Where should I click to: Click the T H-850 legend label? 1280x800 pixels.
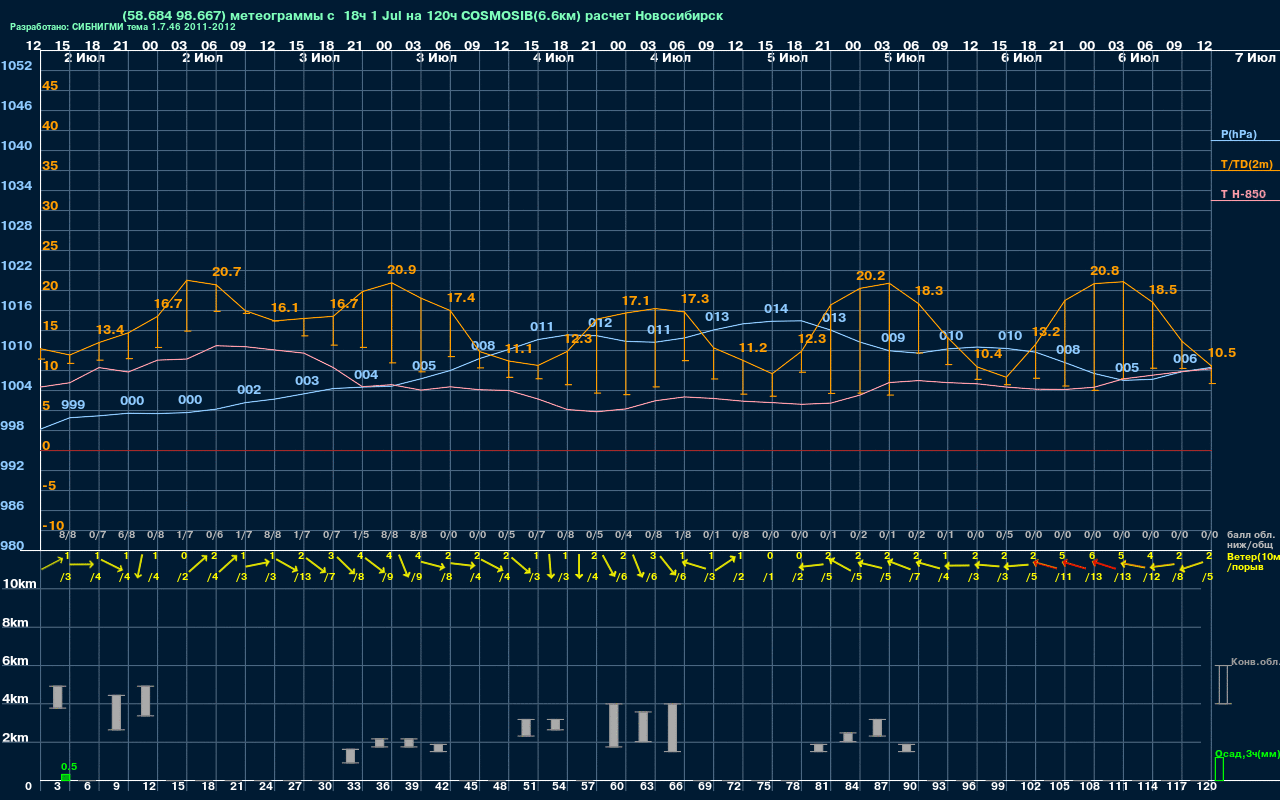click(1242, 194)
